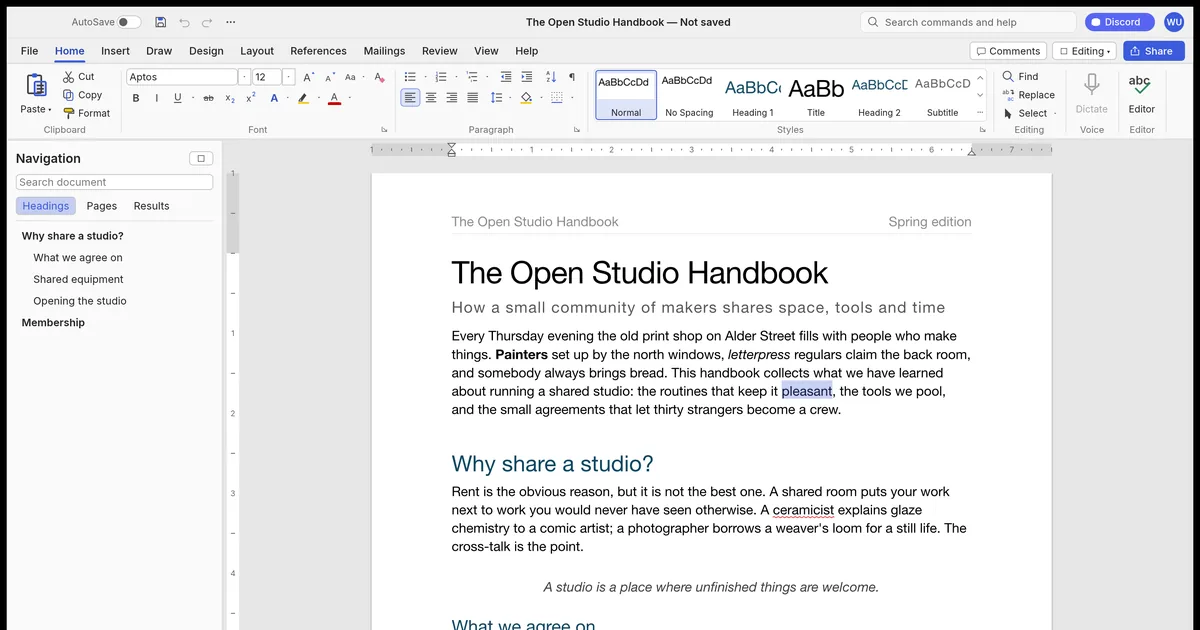Toggle bold formatting

pos(136,98)
